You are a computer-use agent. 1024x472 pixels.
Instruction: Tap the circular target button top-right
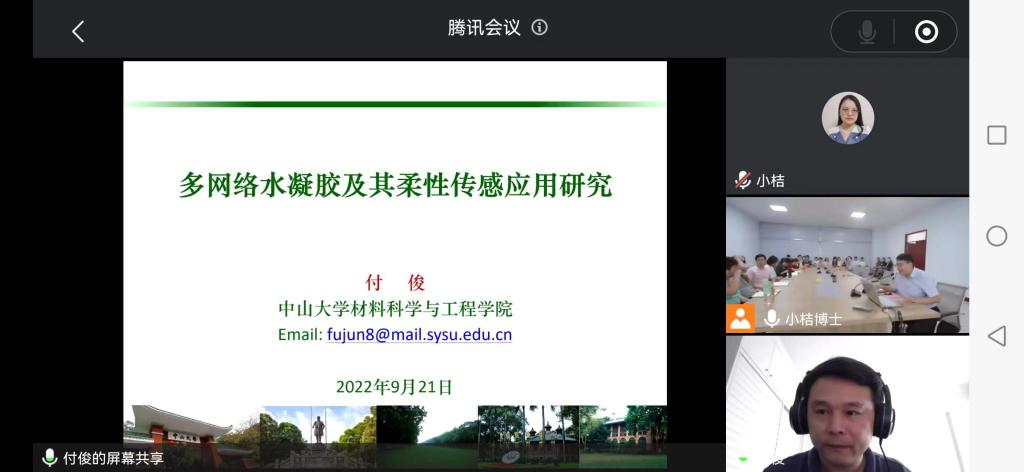(926, 32)
